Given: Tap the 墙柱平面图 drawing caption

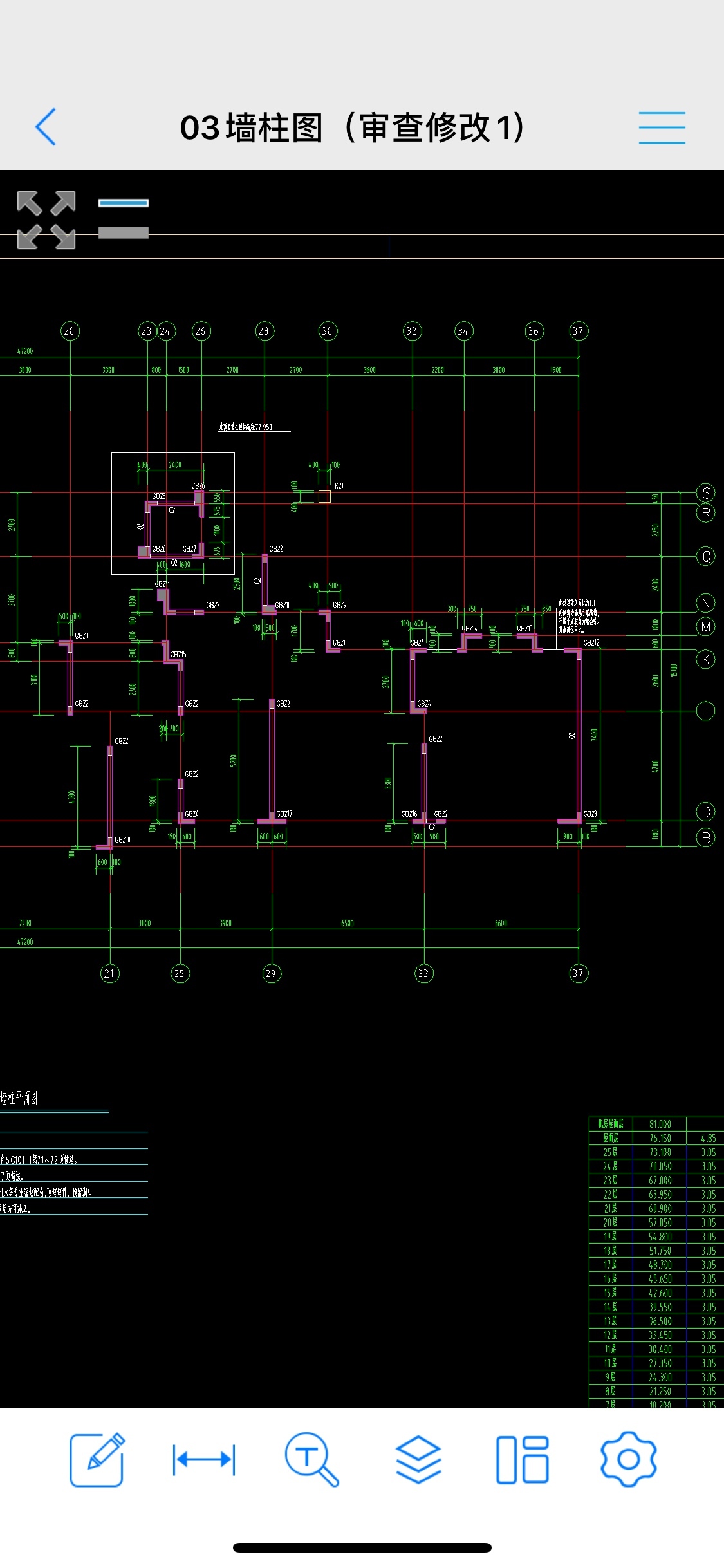Looking at the screenshot, I should (x=19, y=1098).
